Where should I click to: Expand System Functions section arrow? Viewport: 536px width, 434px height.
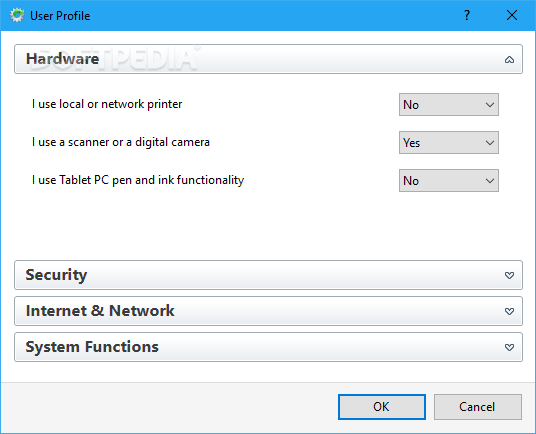509,348
